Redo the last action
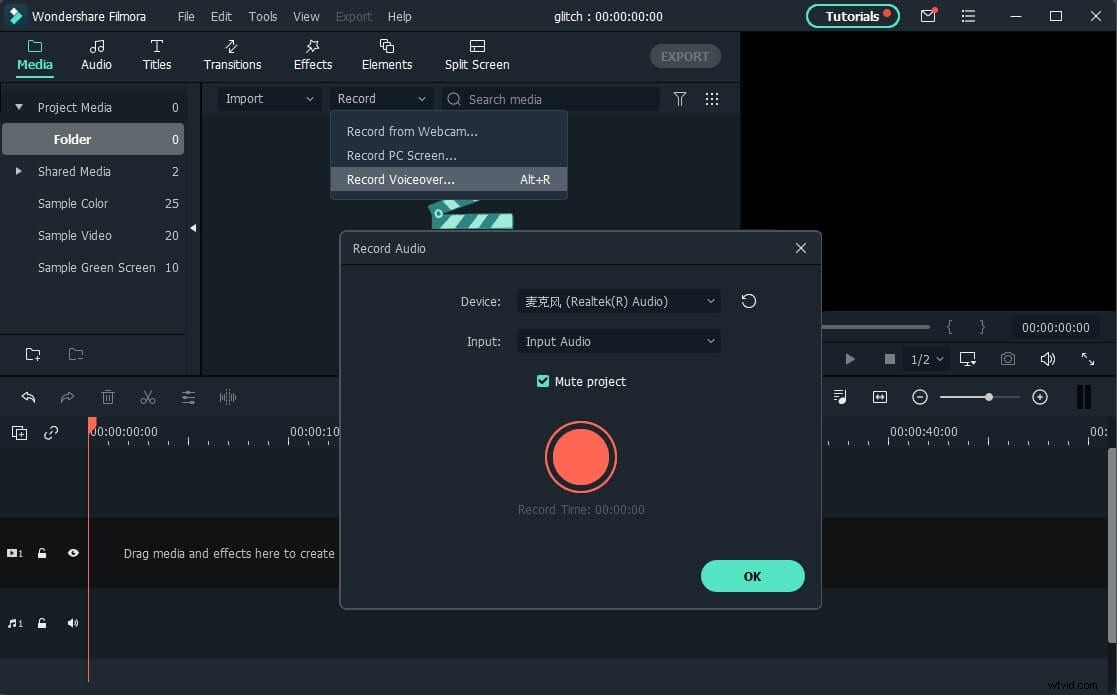 tap(68, 397)
